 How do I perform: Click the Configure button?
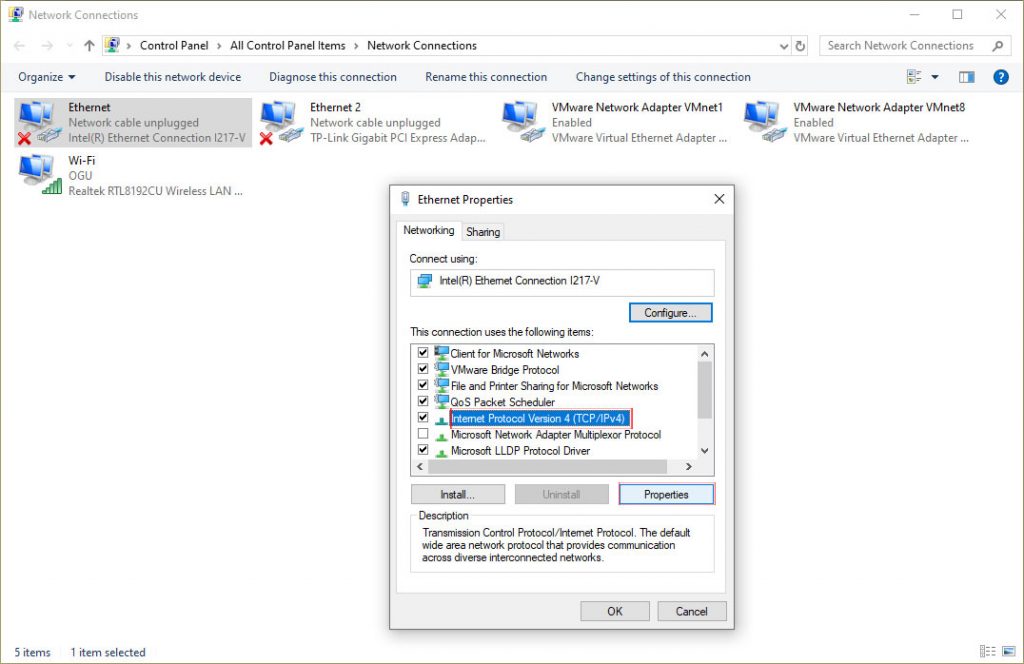(671, 313)
